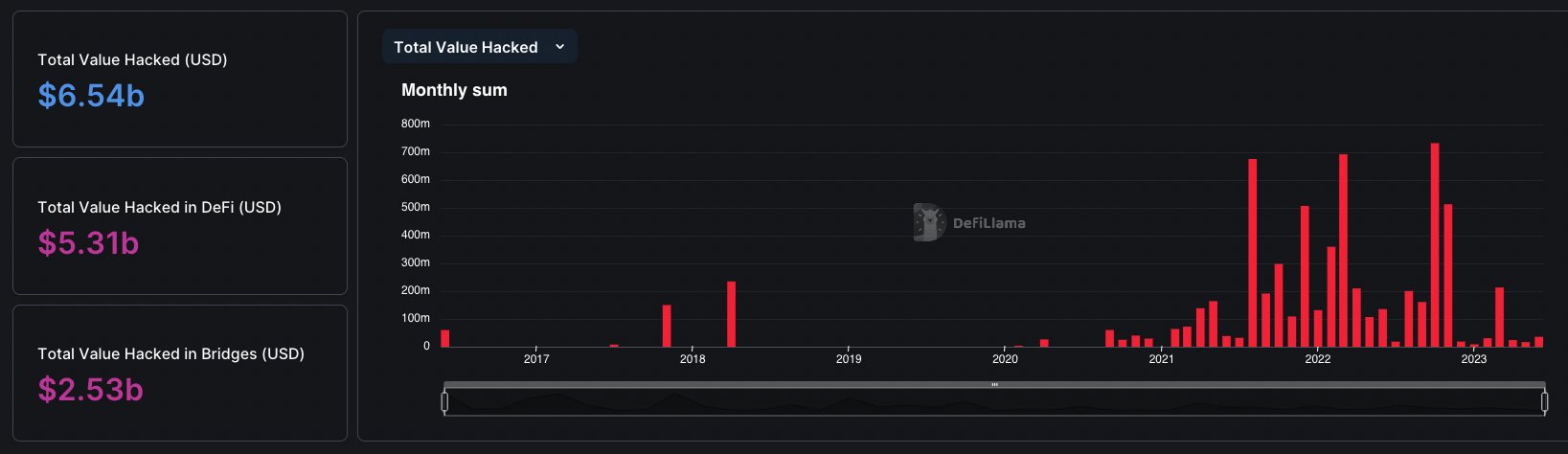The width and height of the screenshot is (1568, 454).
Task: Click the Total Value Hacked in Bridges (USD) label
Action: [170, 353]
